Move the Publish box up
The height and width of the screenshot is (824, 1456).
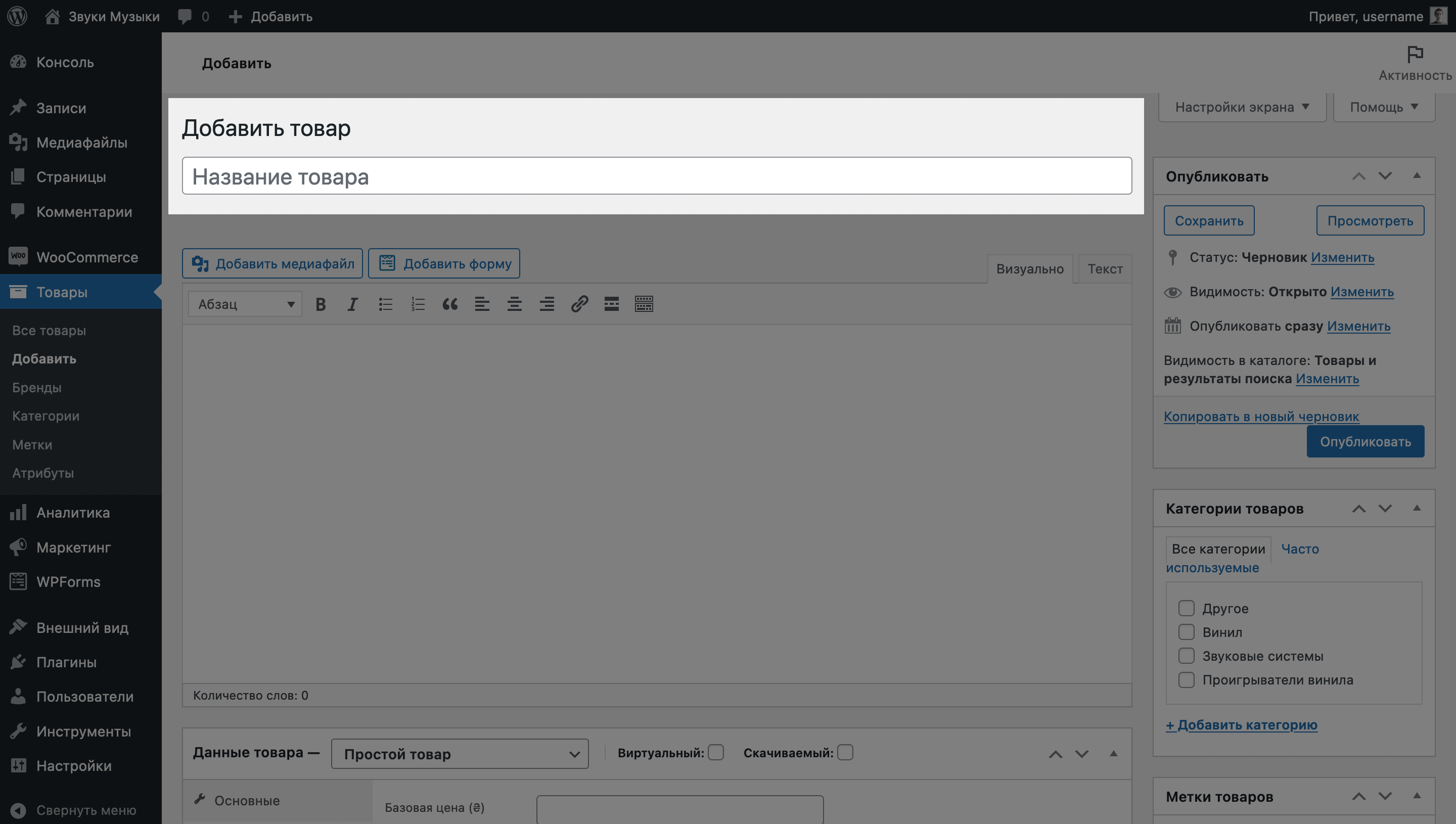click(1358, 176)
